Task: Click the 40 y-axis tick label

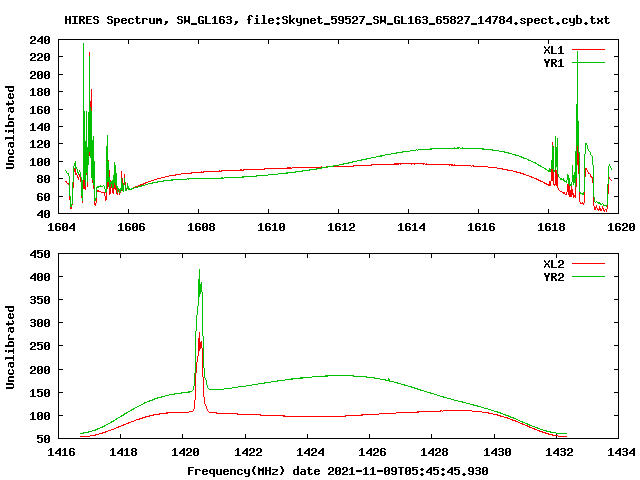Action: tap(44, 214)
